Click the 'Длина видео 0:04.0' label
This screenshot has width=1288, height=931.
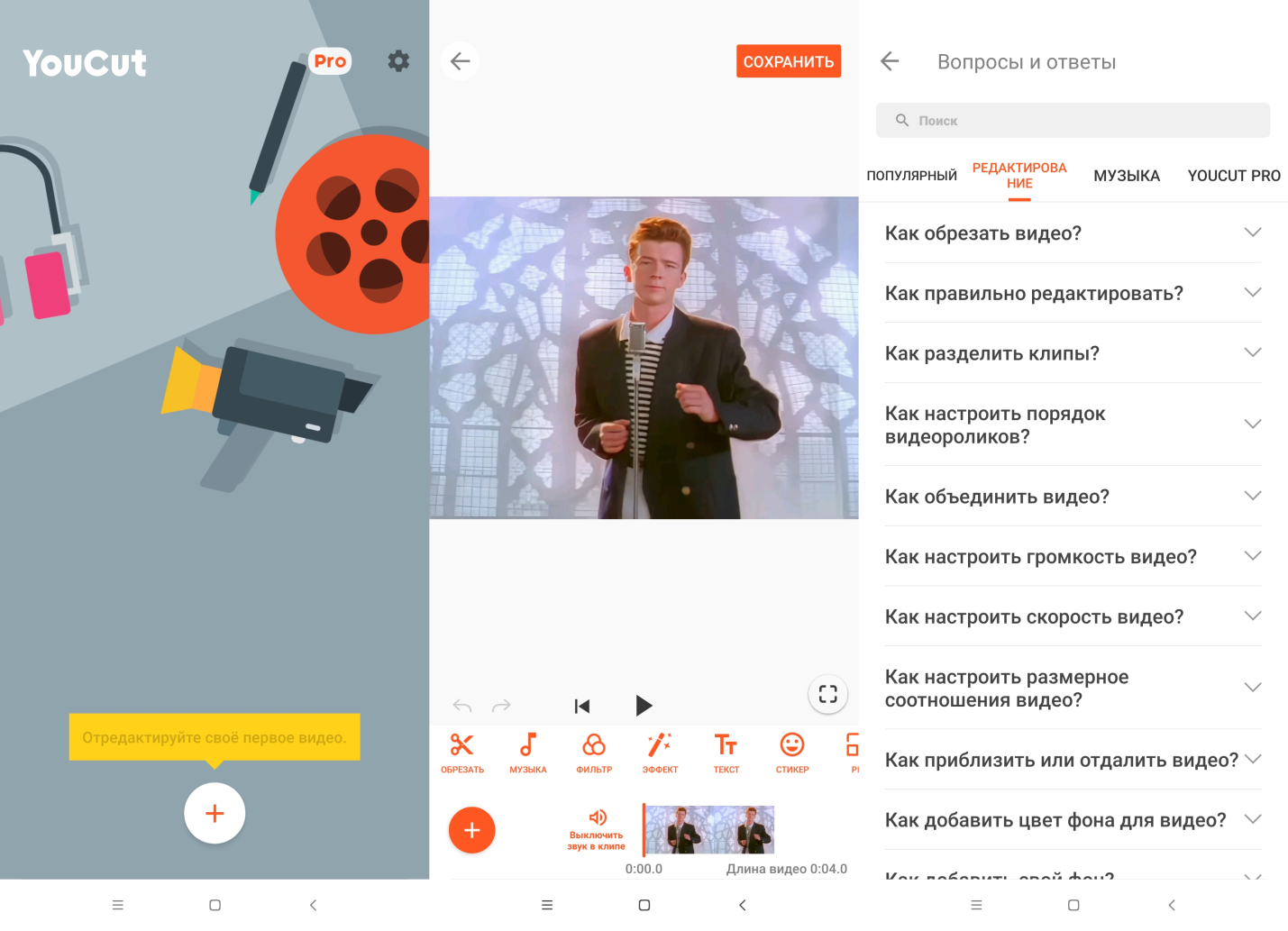[x=787, y=869]
